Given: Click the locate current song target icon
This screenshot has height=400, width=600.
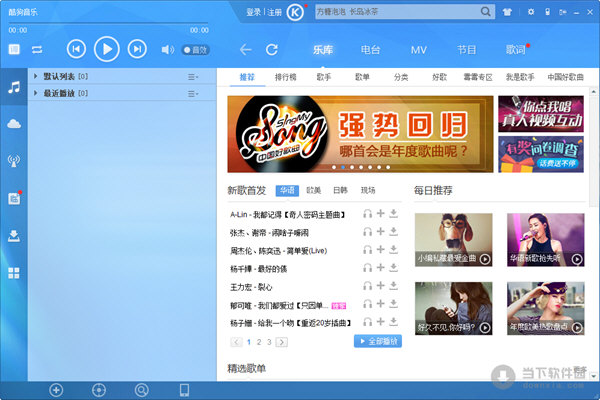Looking at the screenshot, I should point(99,390).
